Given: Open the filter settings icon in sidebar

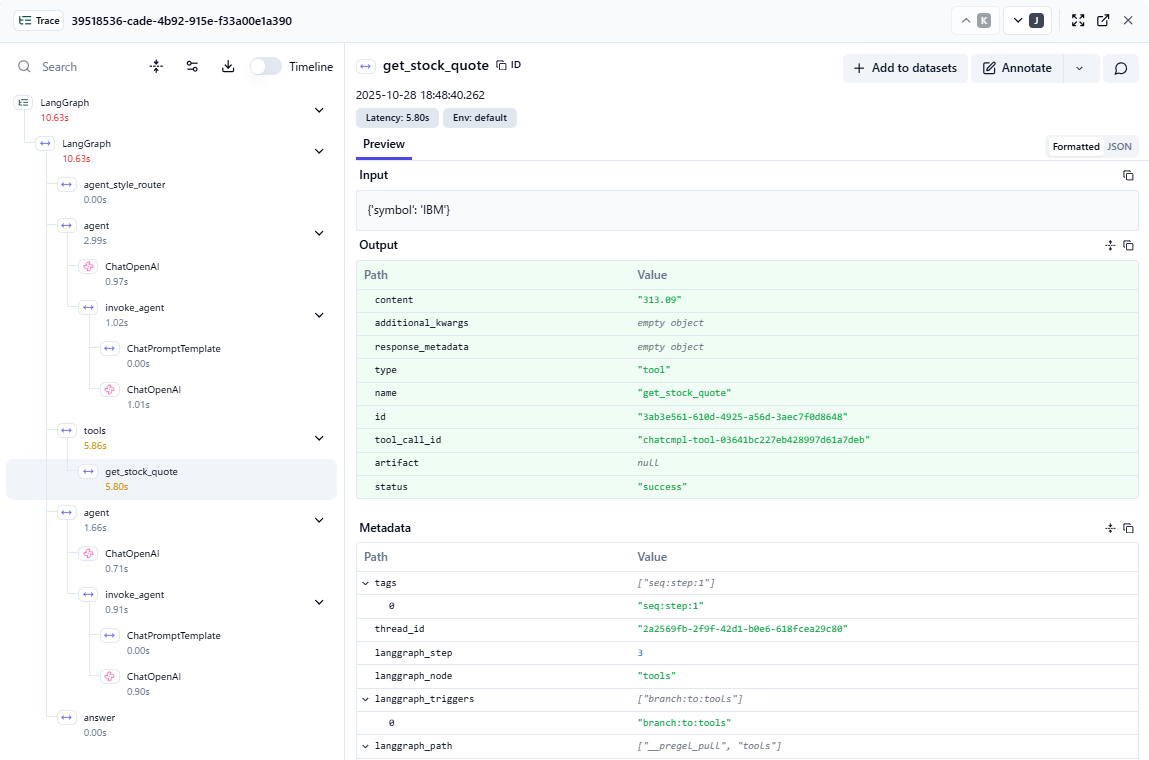Looking at the screenshot, I should click(x=192, y=67).
